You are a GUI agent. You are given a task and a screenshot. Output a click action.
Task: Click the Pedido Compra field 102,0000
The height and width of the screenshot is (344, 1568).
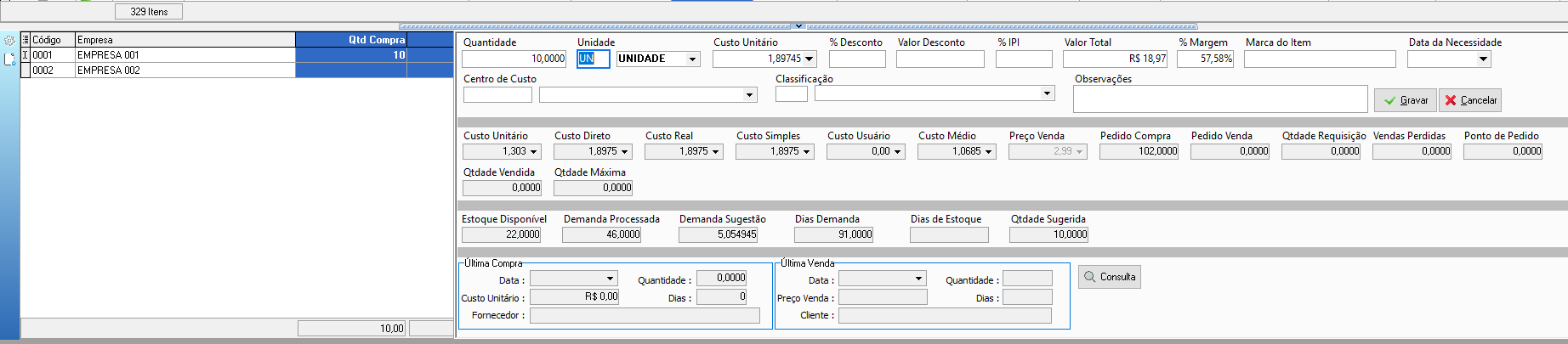1139,151
